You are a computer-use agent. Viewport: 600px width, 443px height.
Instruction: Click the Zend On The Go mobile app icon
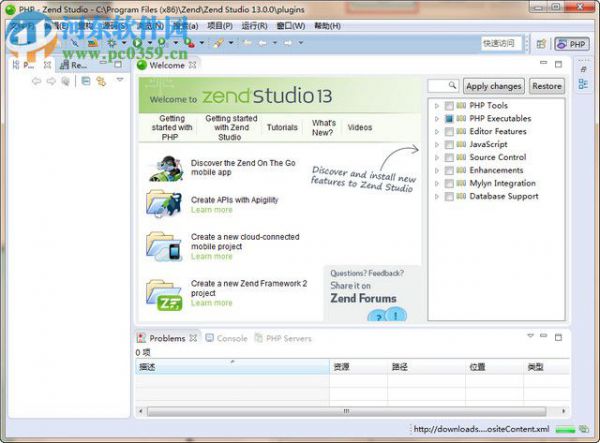pyautogui.click(x=166, y=168)
